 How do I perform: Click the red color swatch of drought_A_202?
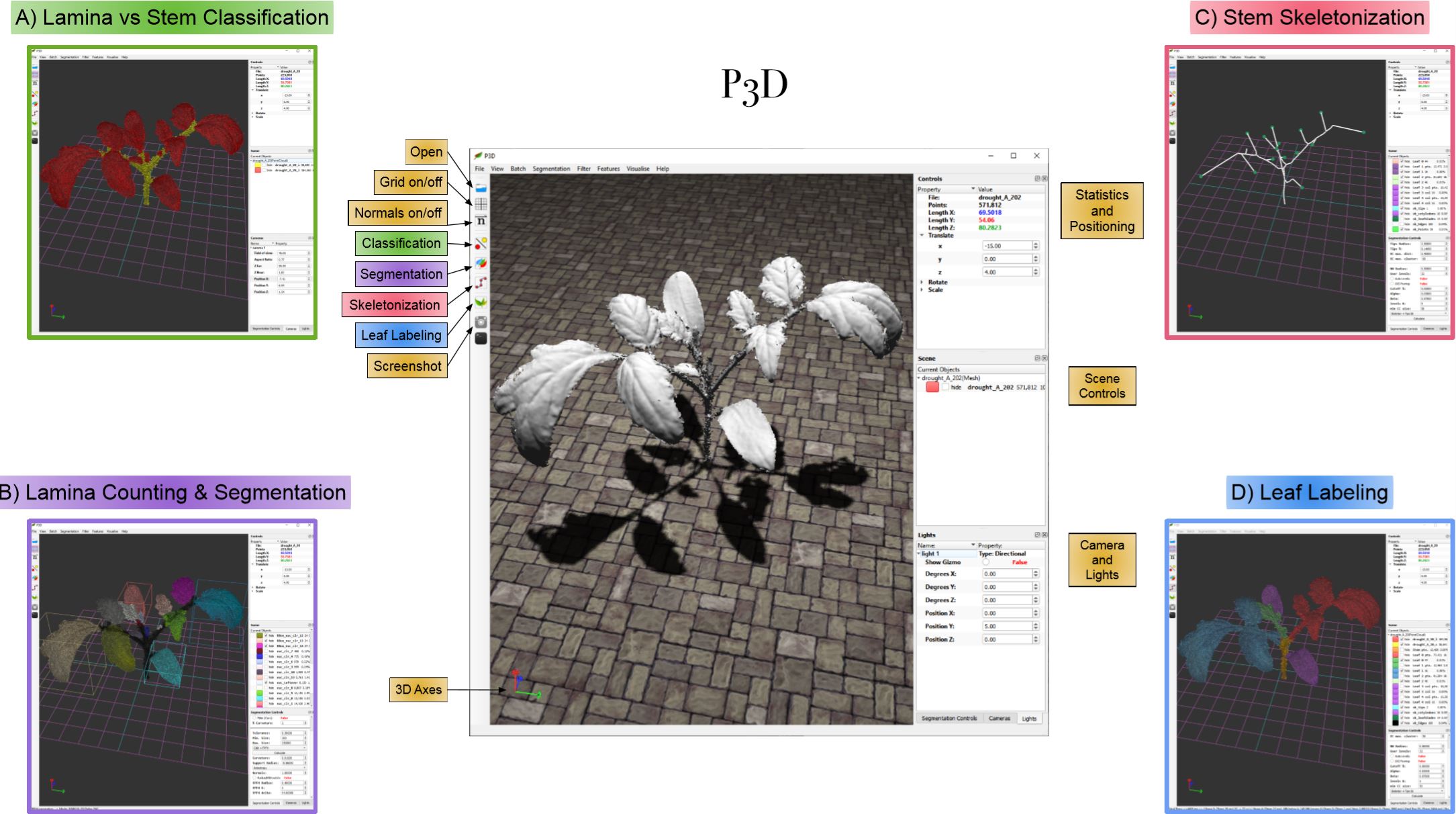[932, 387]
